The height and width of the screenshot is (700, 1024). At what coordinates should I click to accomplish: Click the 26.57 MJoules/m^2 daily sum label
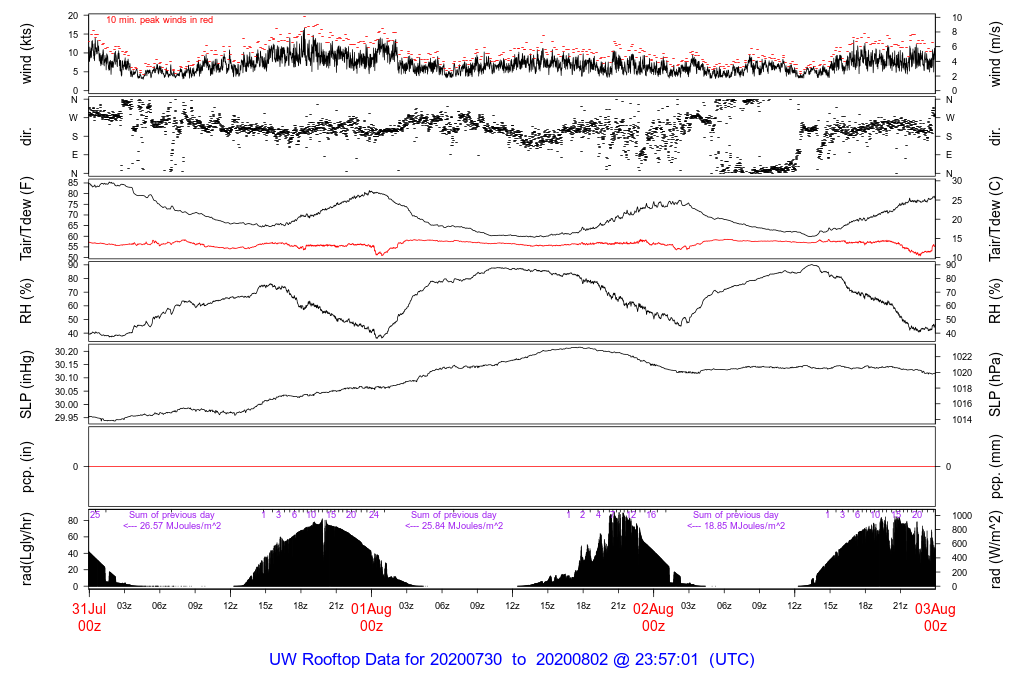172,526
